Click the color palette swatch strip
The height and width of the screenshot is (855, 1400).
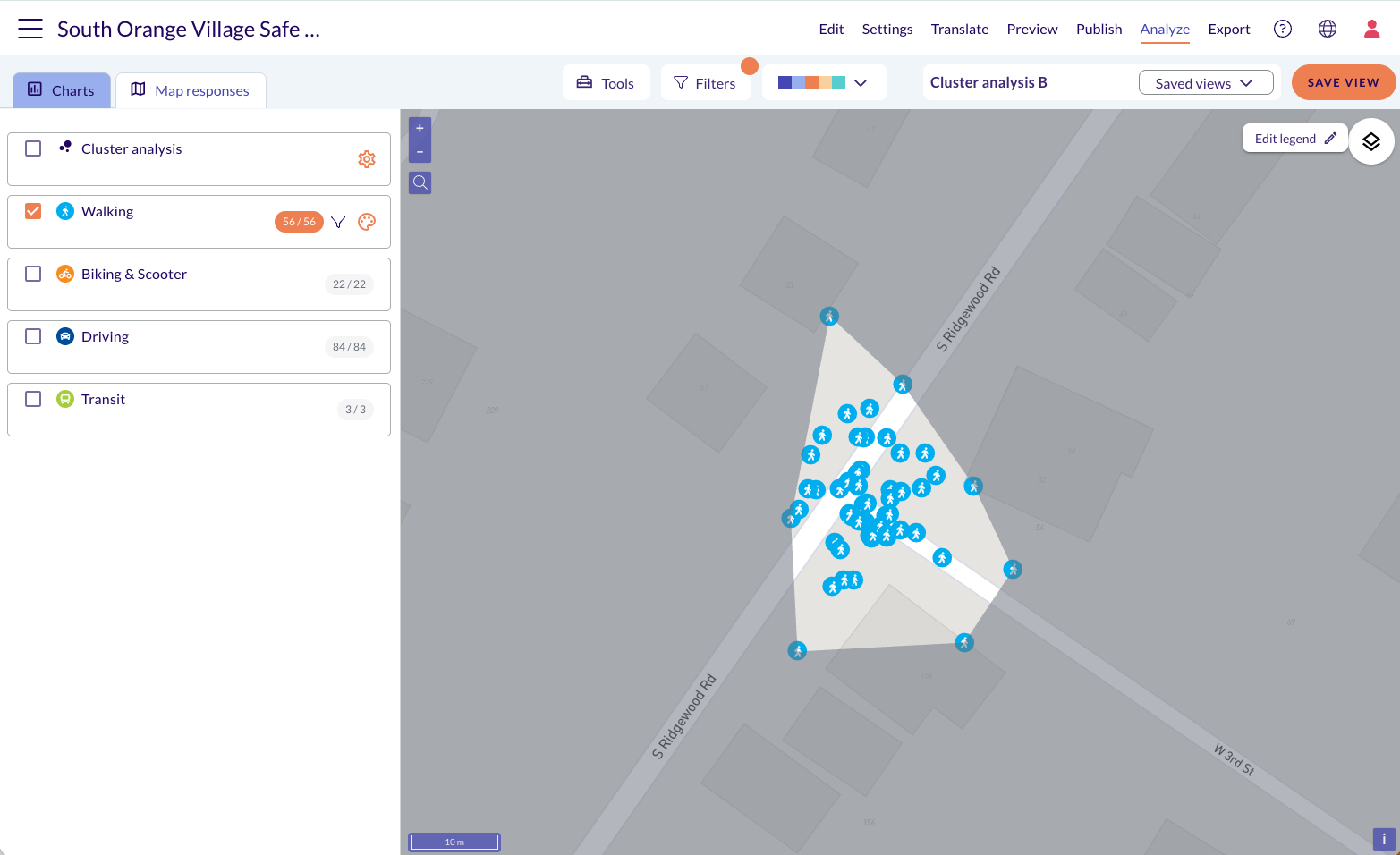[x=811, y=83]
